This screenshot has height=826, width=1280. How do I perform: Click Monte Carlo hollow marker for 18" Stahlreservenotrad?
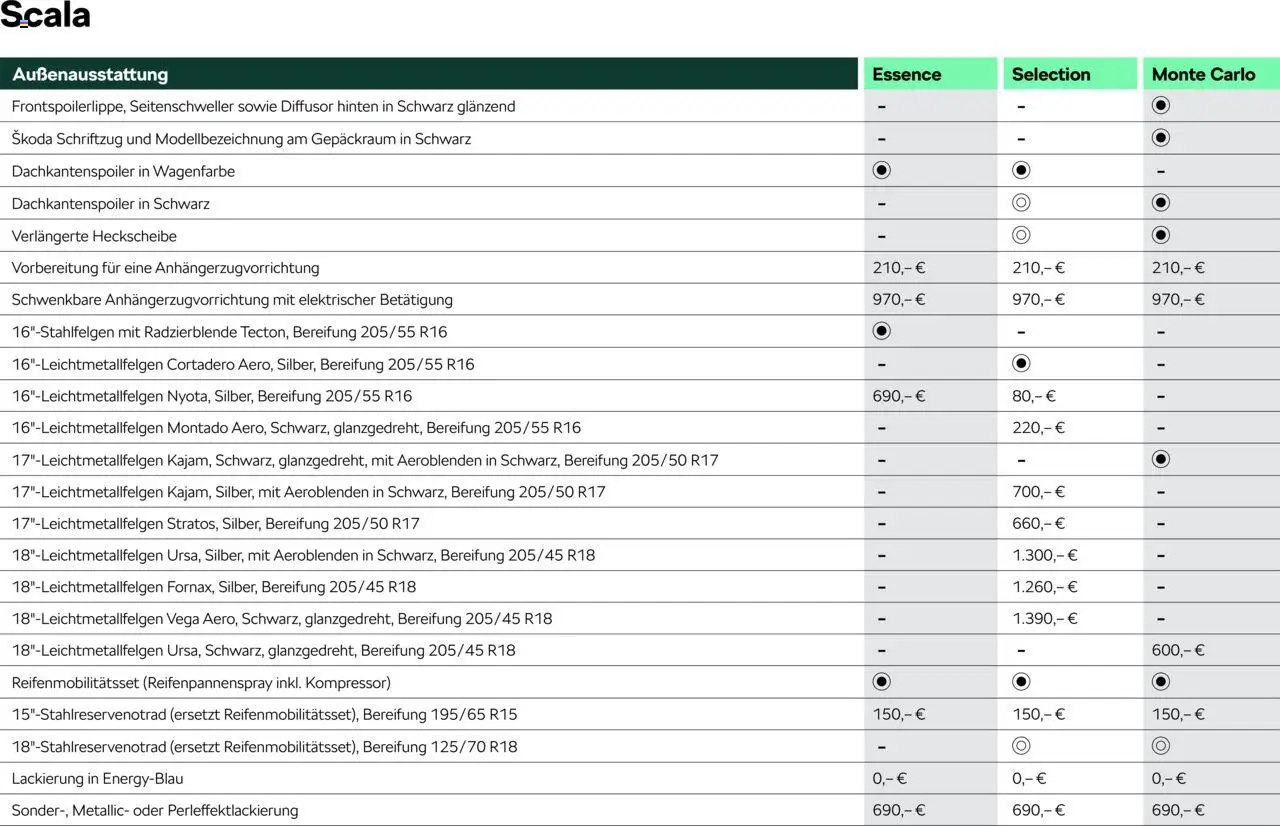coord(1160,746)
